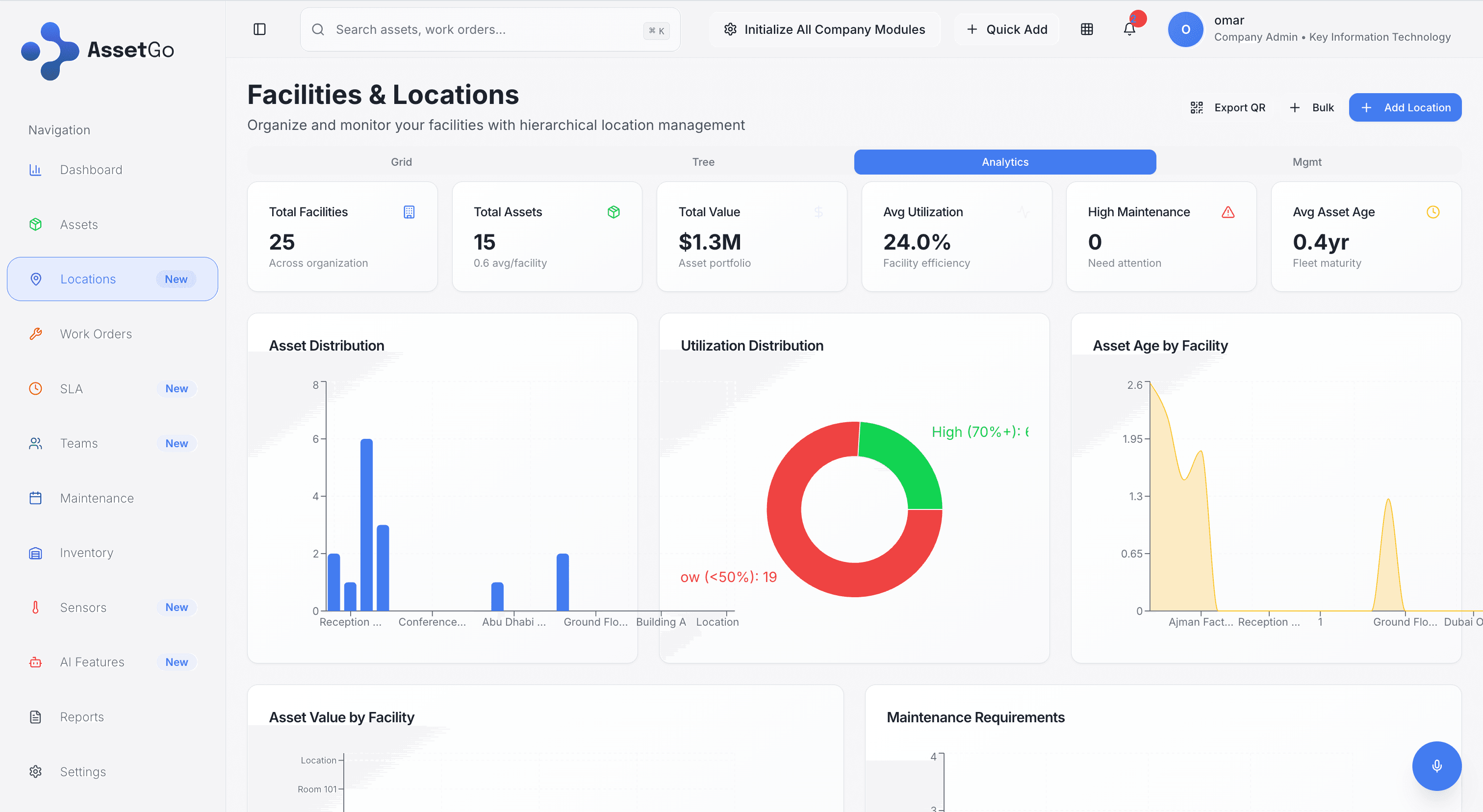Screen dimensions: 1483x812
Task: Open the Maintenance section
Action: tap(113, 498)
